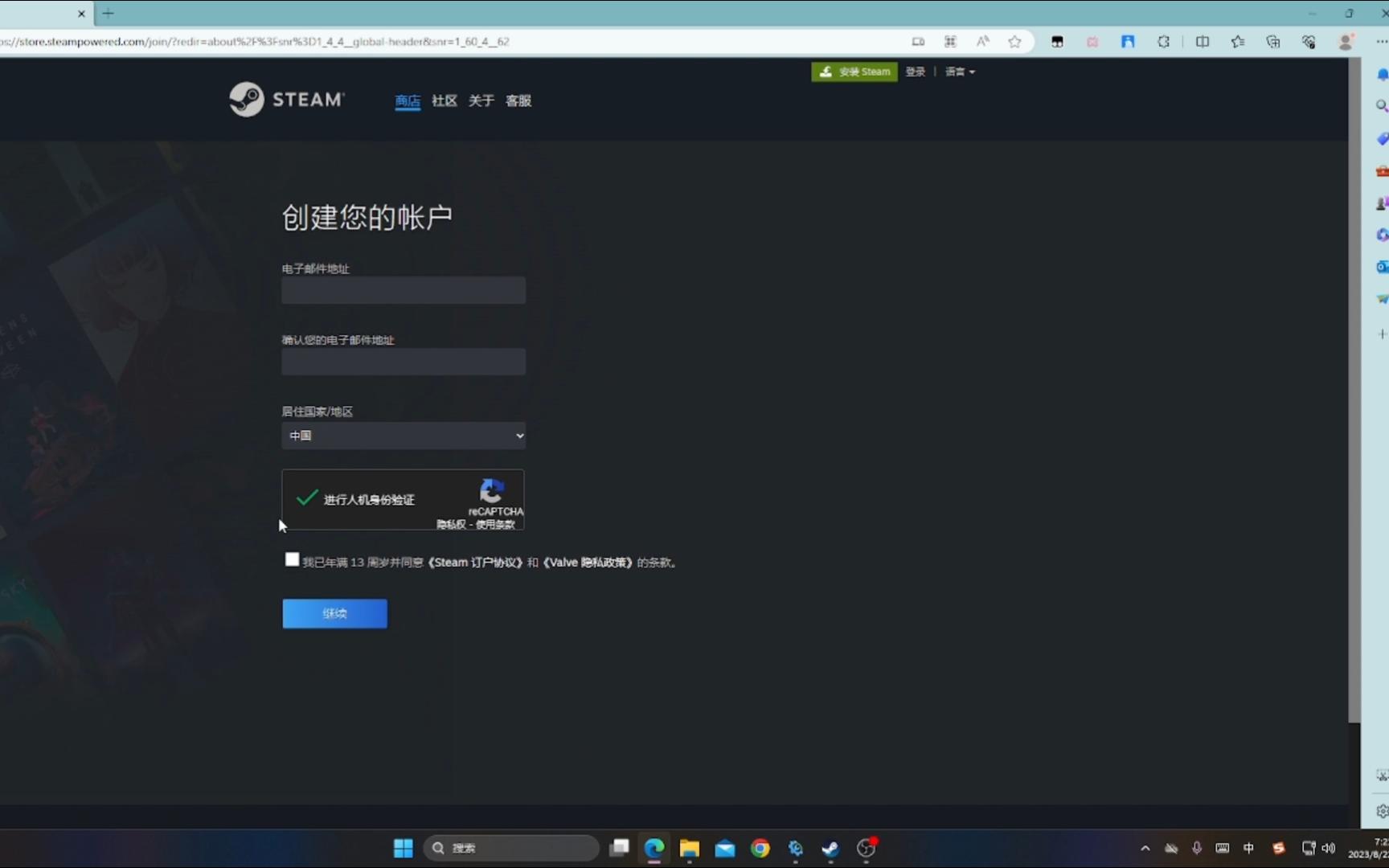Open the Valve Privacy Policy link
Image resolution: width=1389 pixels, height=868 pixels.
tap(588, 563)
